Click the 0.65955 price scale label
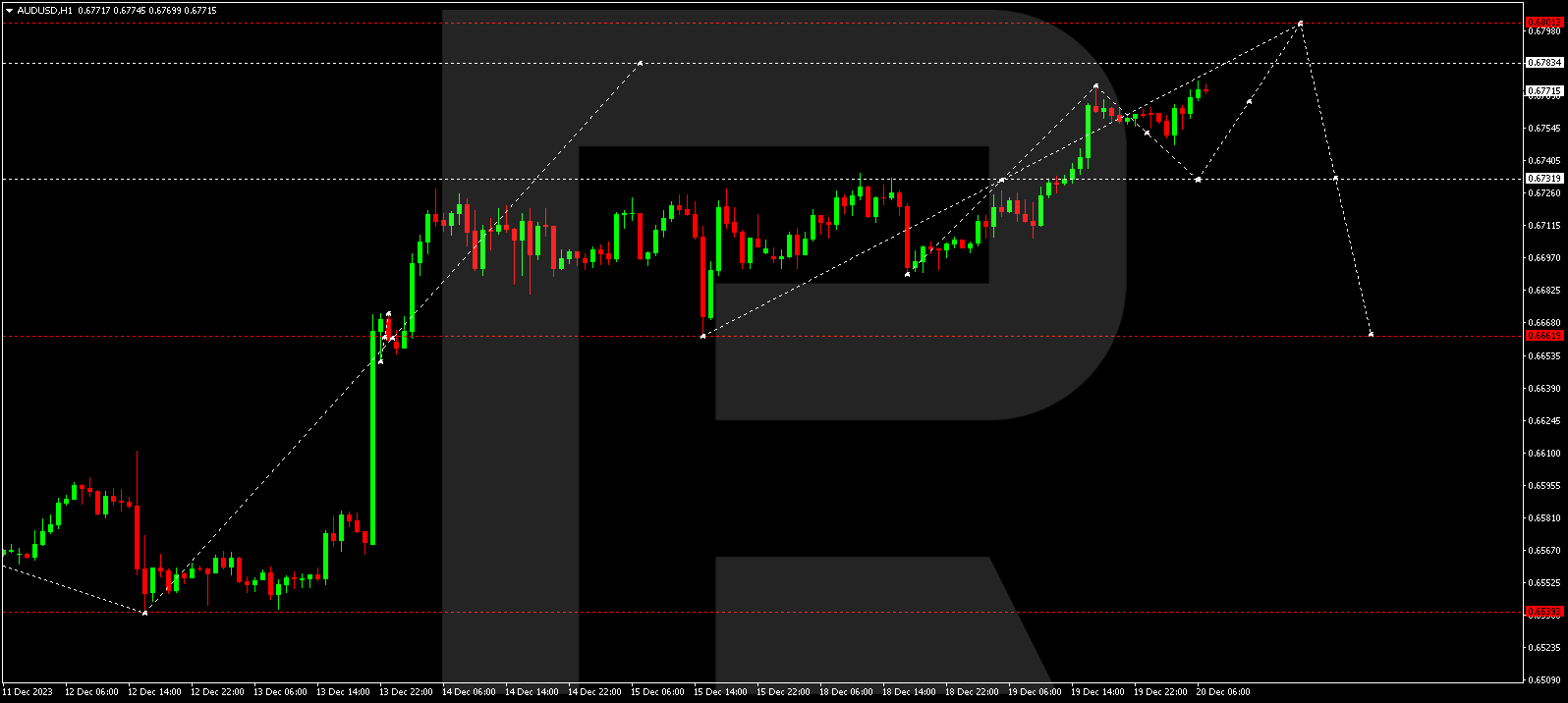 (x=1543, y=485)
